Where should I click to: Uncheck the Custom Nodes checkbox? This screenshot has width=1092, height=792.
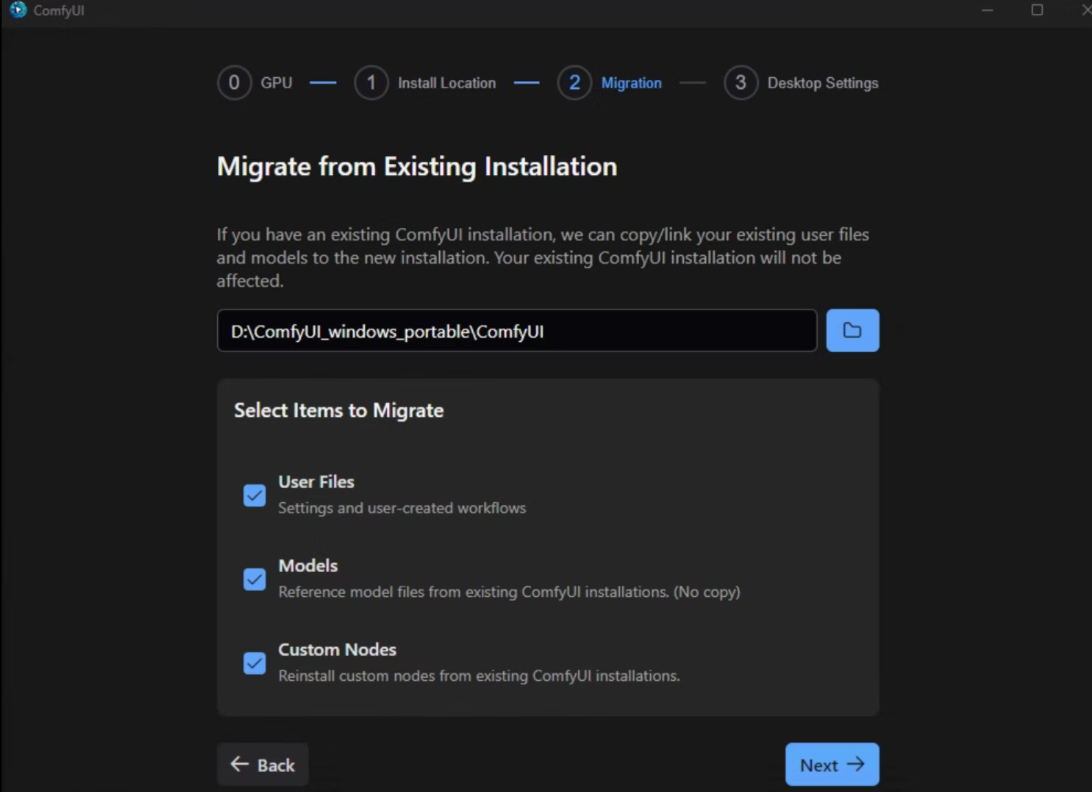tap(254, 662)
